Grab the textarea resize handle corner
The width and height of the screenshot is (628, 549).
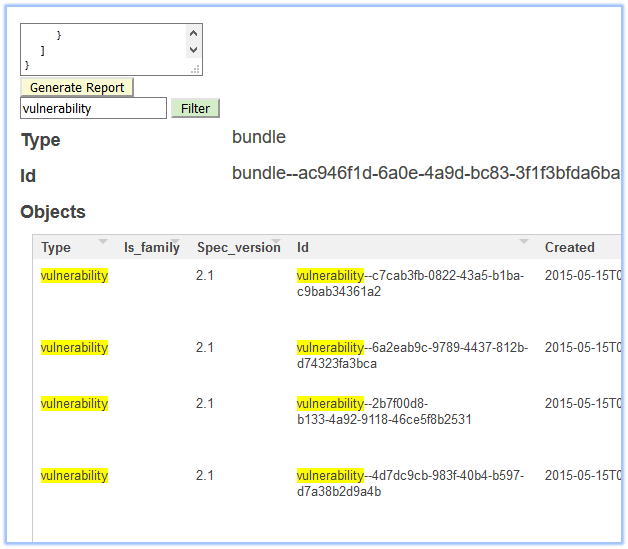[195, 69]
